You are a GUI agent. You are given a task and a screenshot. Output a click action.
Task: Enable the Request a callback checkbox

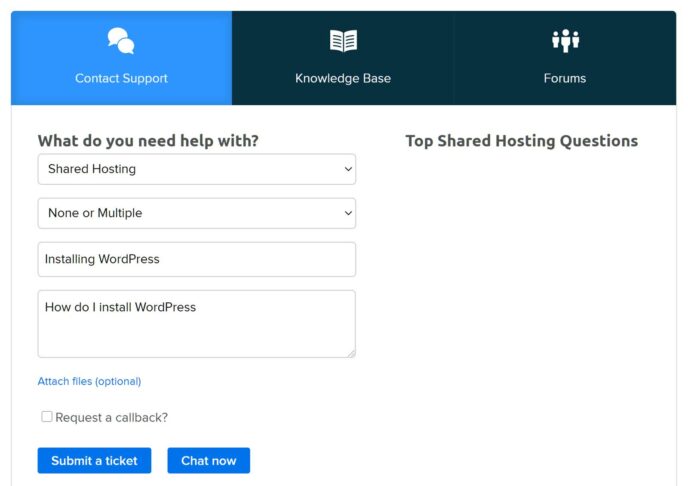point(47,416)
